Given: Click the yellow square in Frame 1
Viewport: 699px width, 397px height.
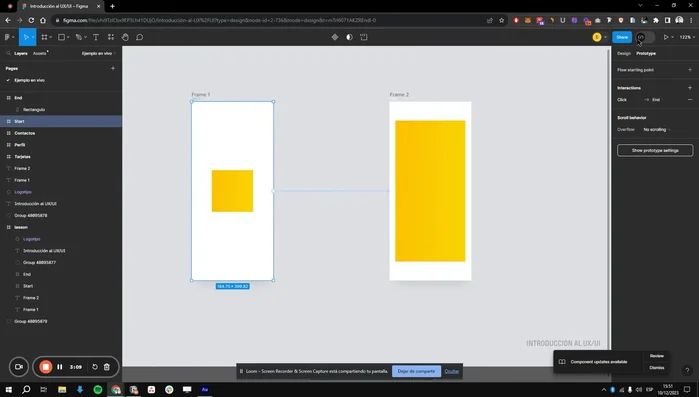Looking at the screenshot, I should click(232, 191).
